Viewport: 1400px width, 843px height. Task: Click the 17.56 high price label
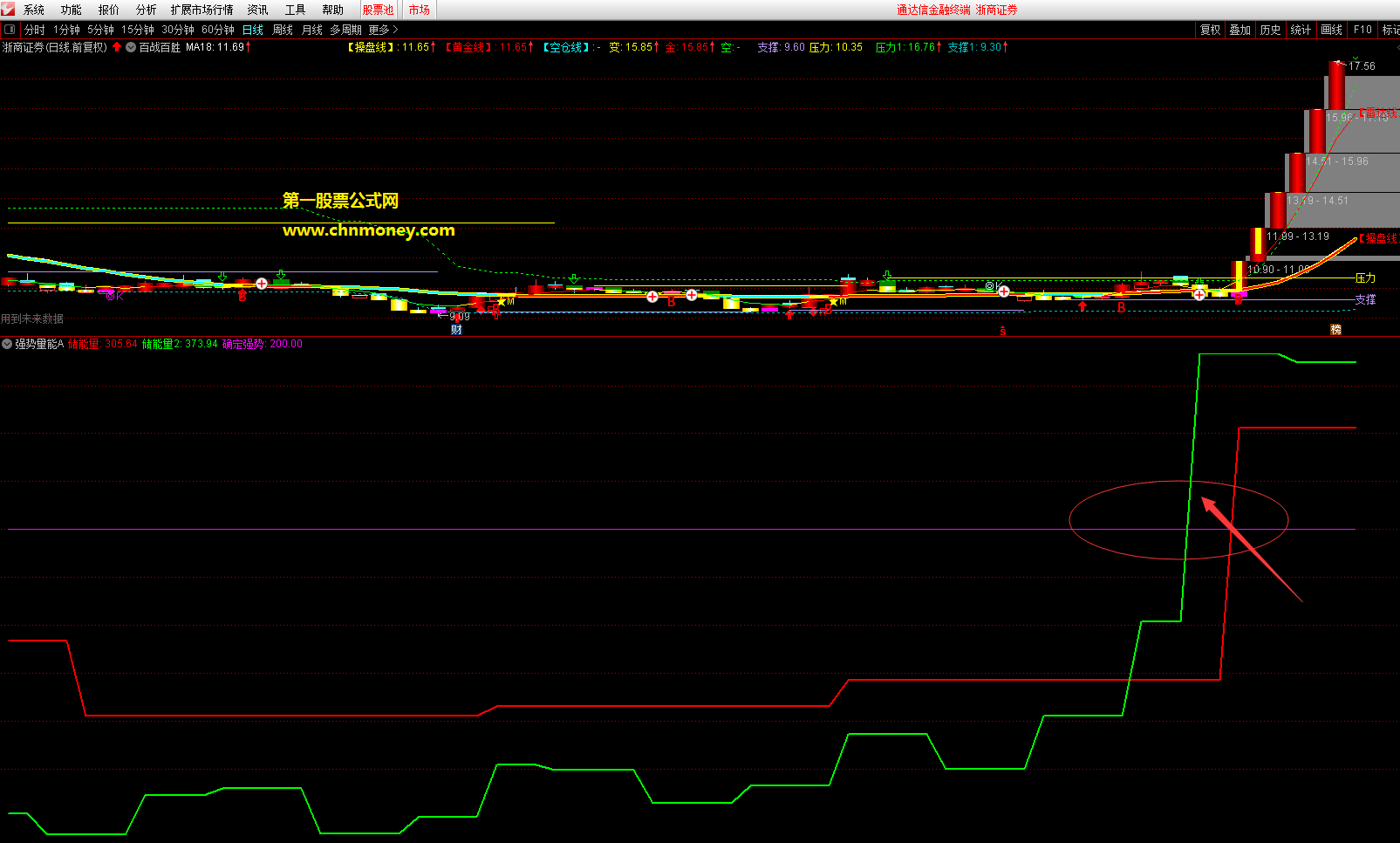(1362, 66)
